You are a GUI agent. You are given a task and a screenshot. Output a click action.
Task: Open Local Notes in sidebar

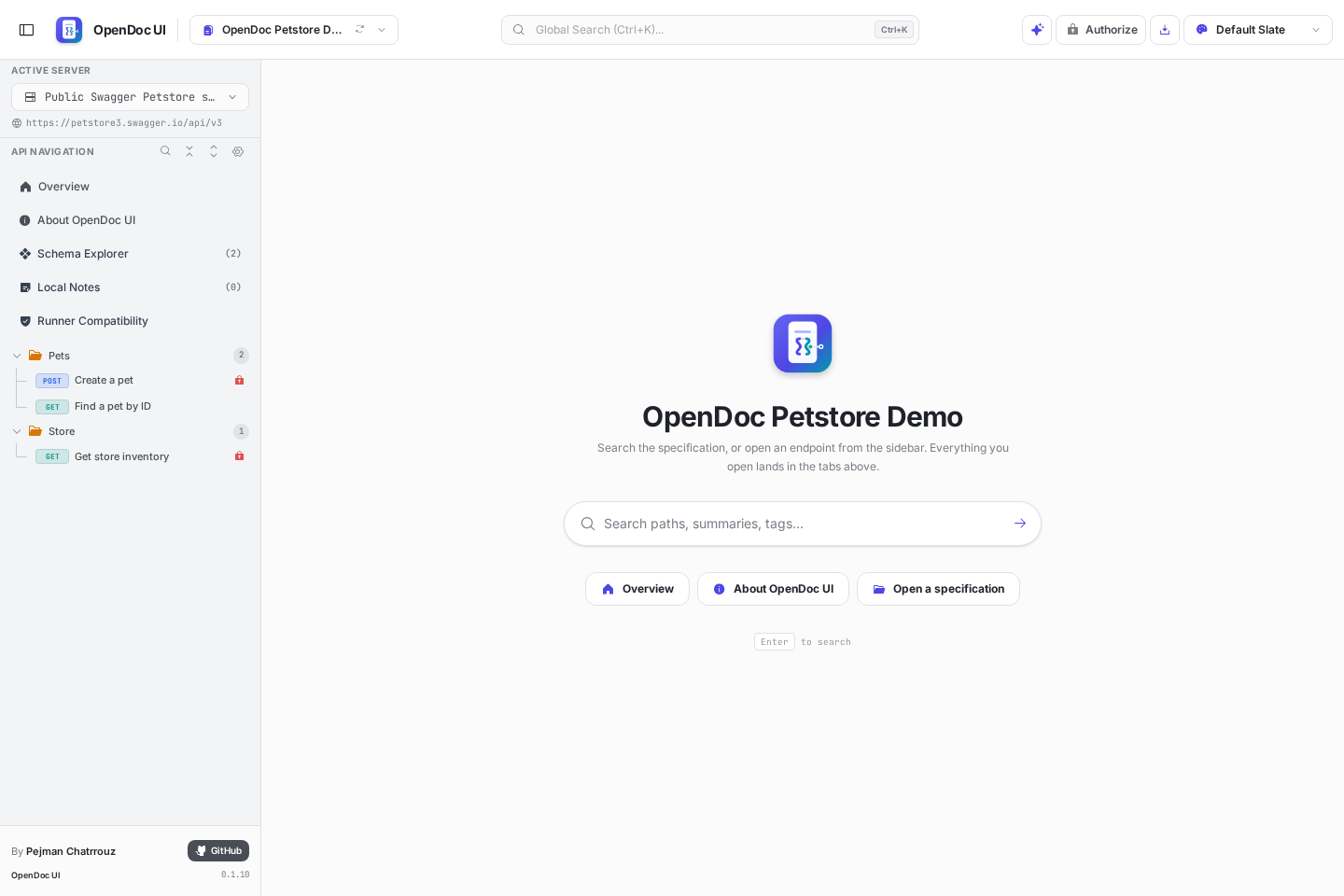coord(130,287)
